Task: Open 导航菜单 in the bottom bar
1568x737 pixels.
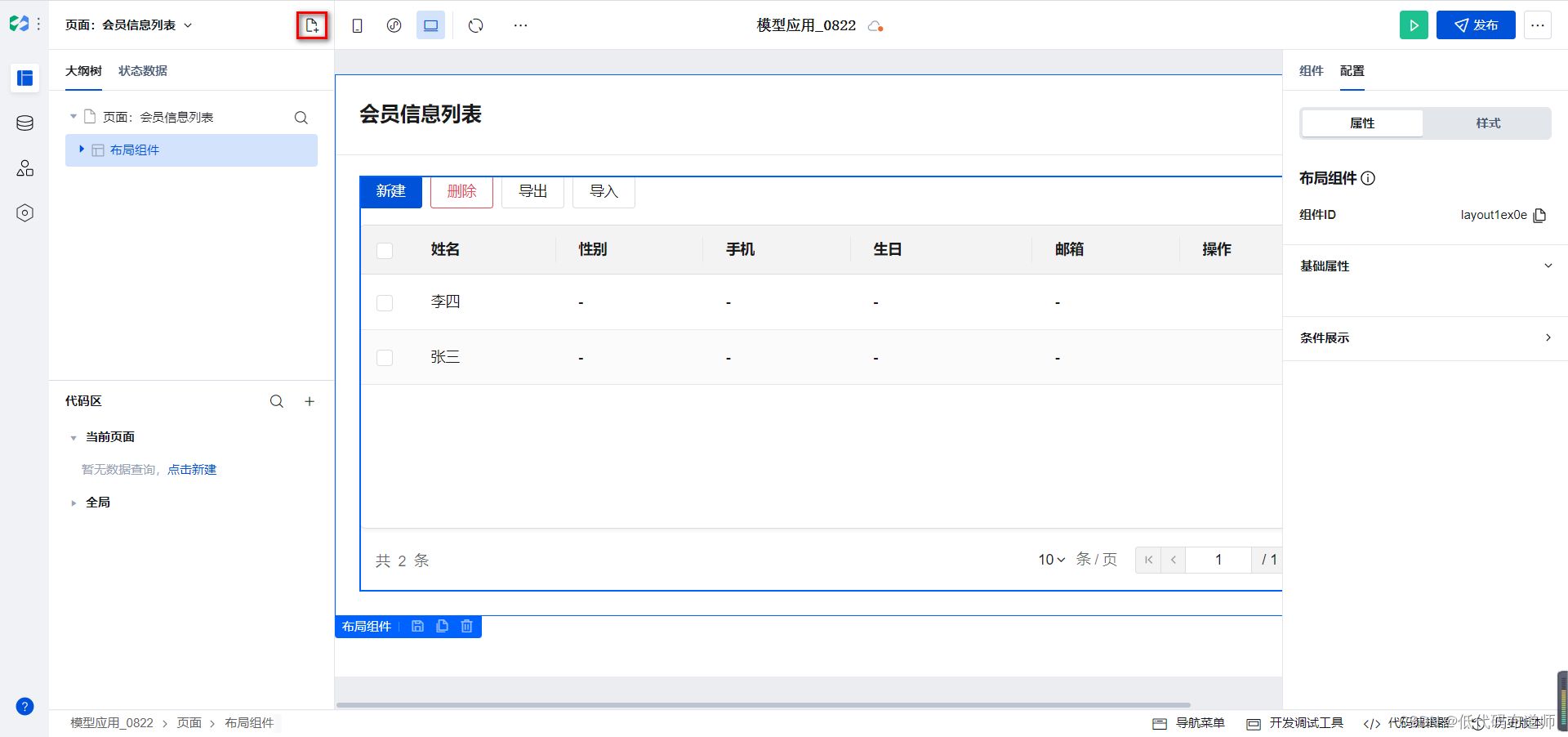Action: coord(1188,723)
